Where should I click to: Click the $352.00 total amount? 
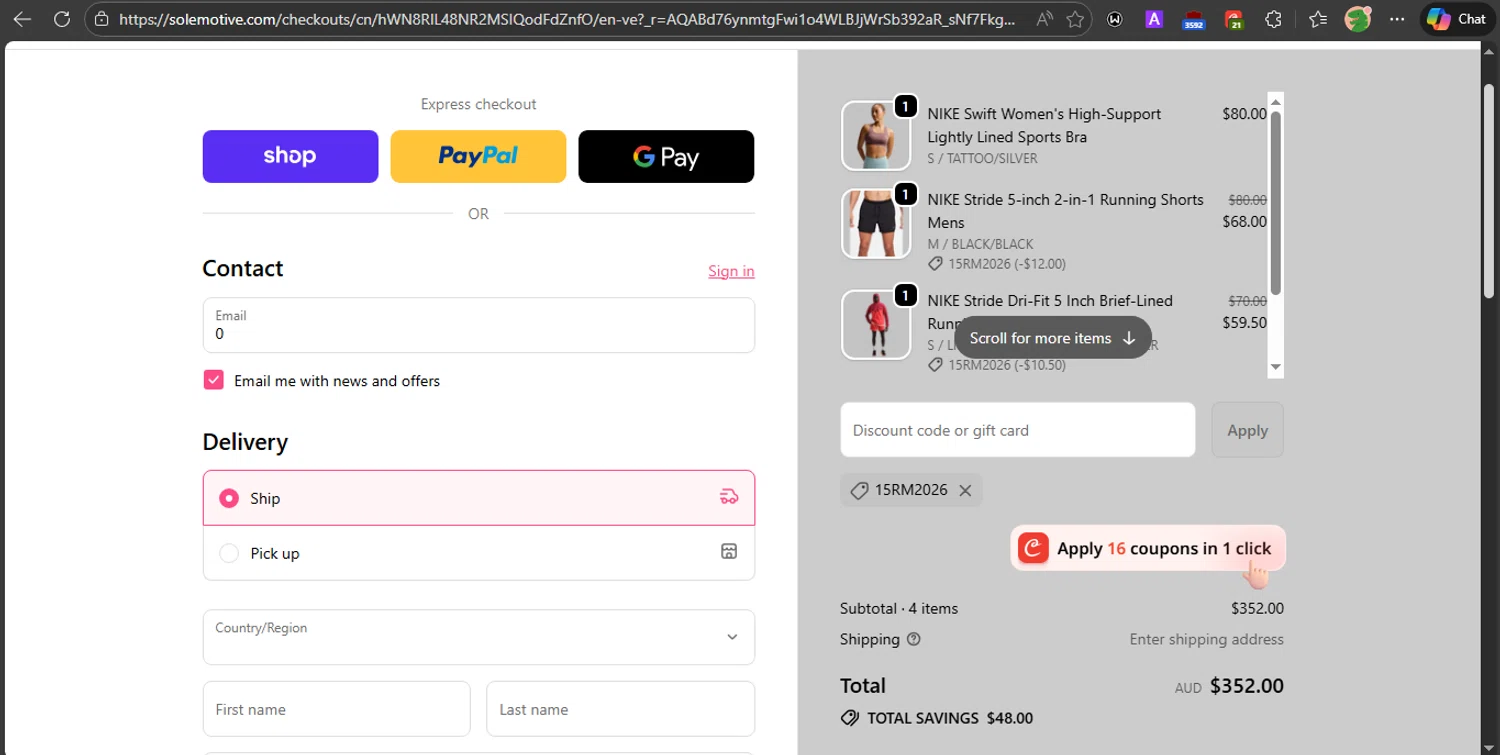pyautogui.click(x=1247, y=686)
